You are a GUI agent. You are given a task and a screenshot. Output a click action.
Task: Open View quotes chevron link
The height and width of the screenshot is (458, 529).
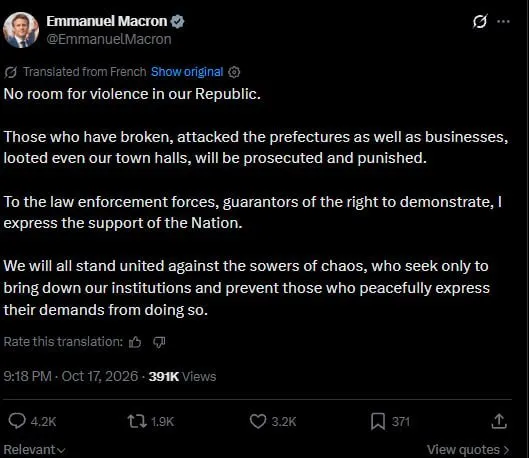click(x=468, y=450)
